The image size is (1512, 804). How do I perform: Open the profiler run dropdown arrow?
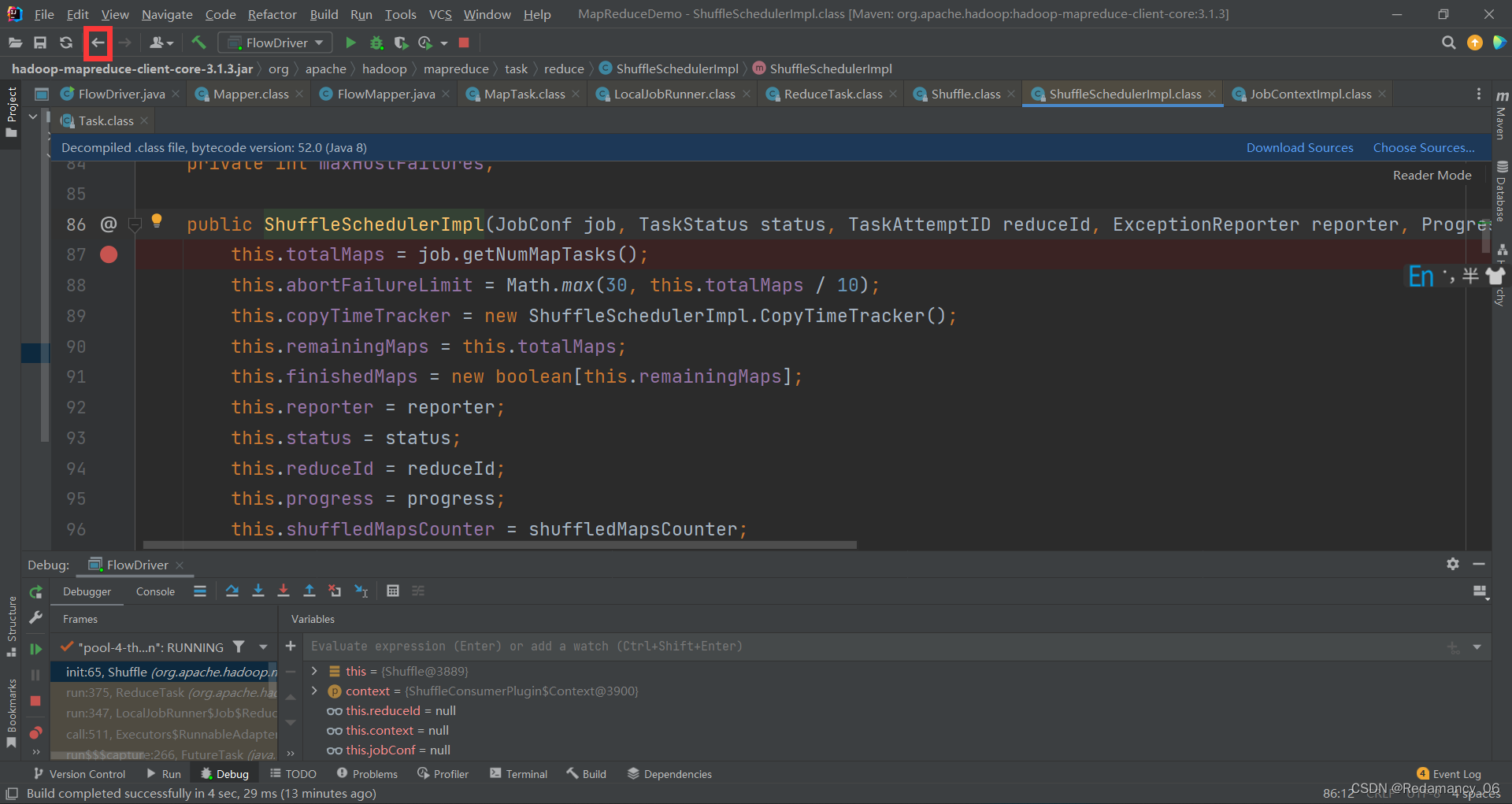pos(444,43)
